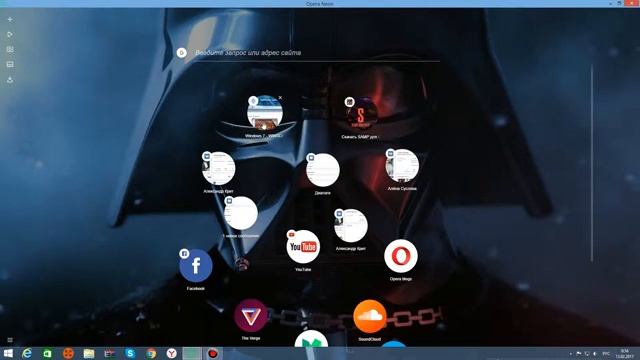640x360 pixels.
Task: Open the sidebar icon just above the download icon
Action: 10,64
